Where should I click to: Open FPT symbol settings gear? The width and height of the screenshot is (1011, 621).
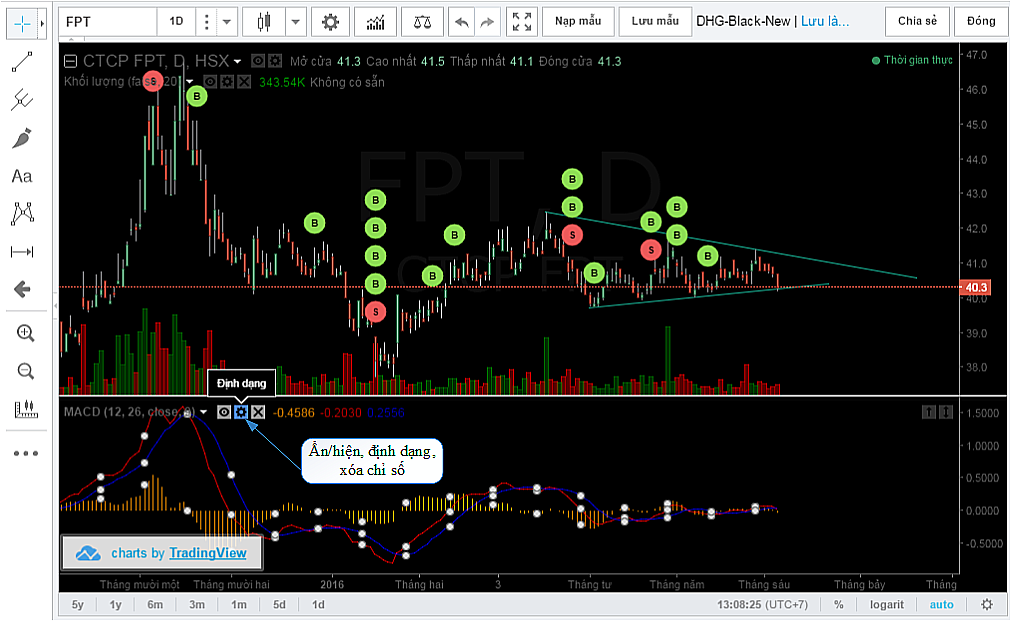click(275, 61)
